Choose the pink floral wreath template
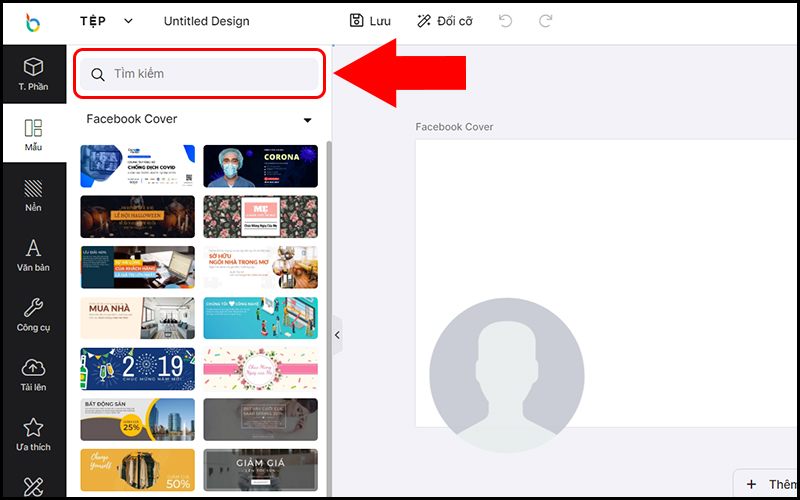Screen dimensions: 800x500 pyautogui.click(x=261, y=369)
